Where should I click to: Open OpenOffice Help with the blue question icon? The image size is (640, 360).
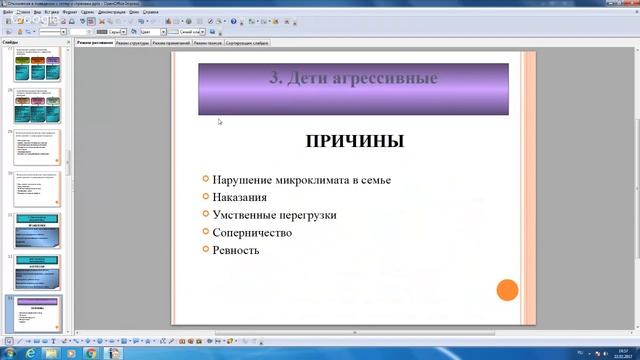(233, 21)
